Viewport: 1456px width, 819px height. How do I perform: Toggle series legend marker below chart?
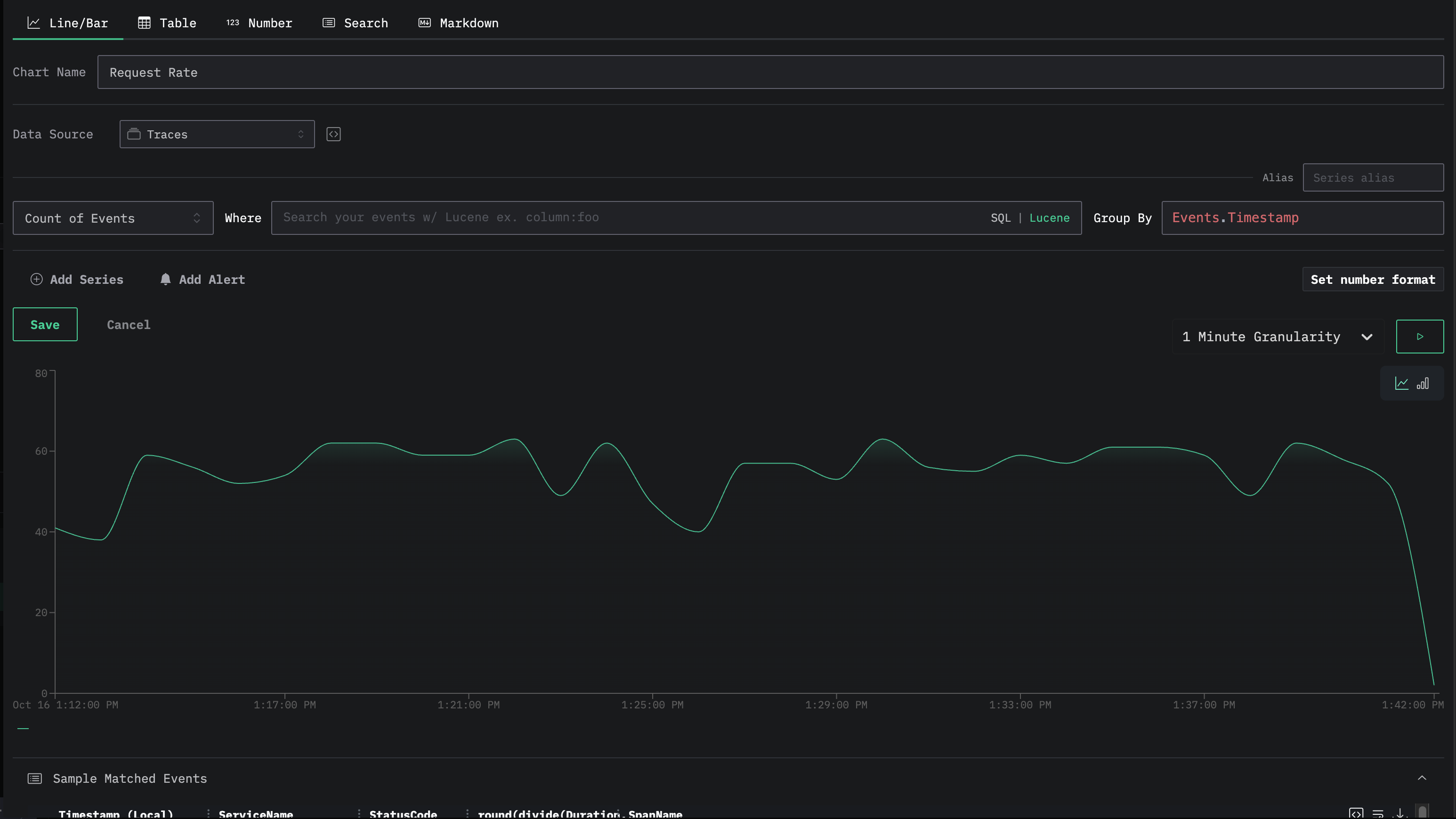click(23, 729)
